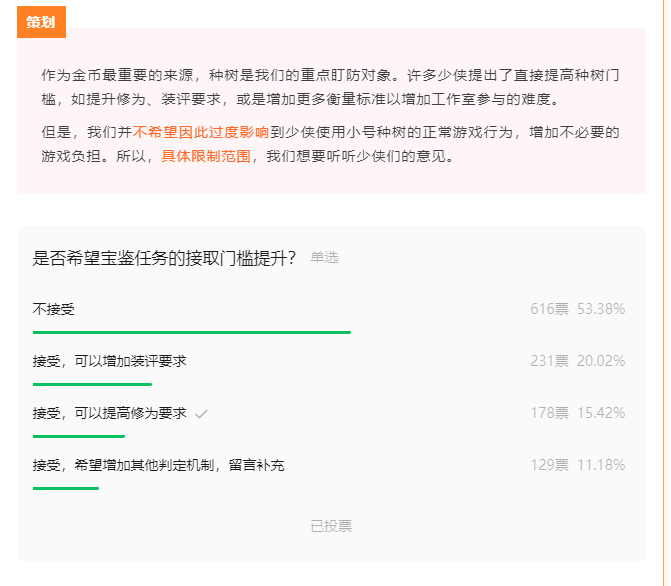Click checkmark icon beside 提高修为要求
This screenshot has height=586, width=671.
coord(202,414)
